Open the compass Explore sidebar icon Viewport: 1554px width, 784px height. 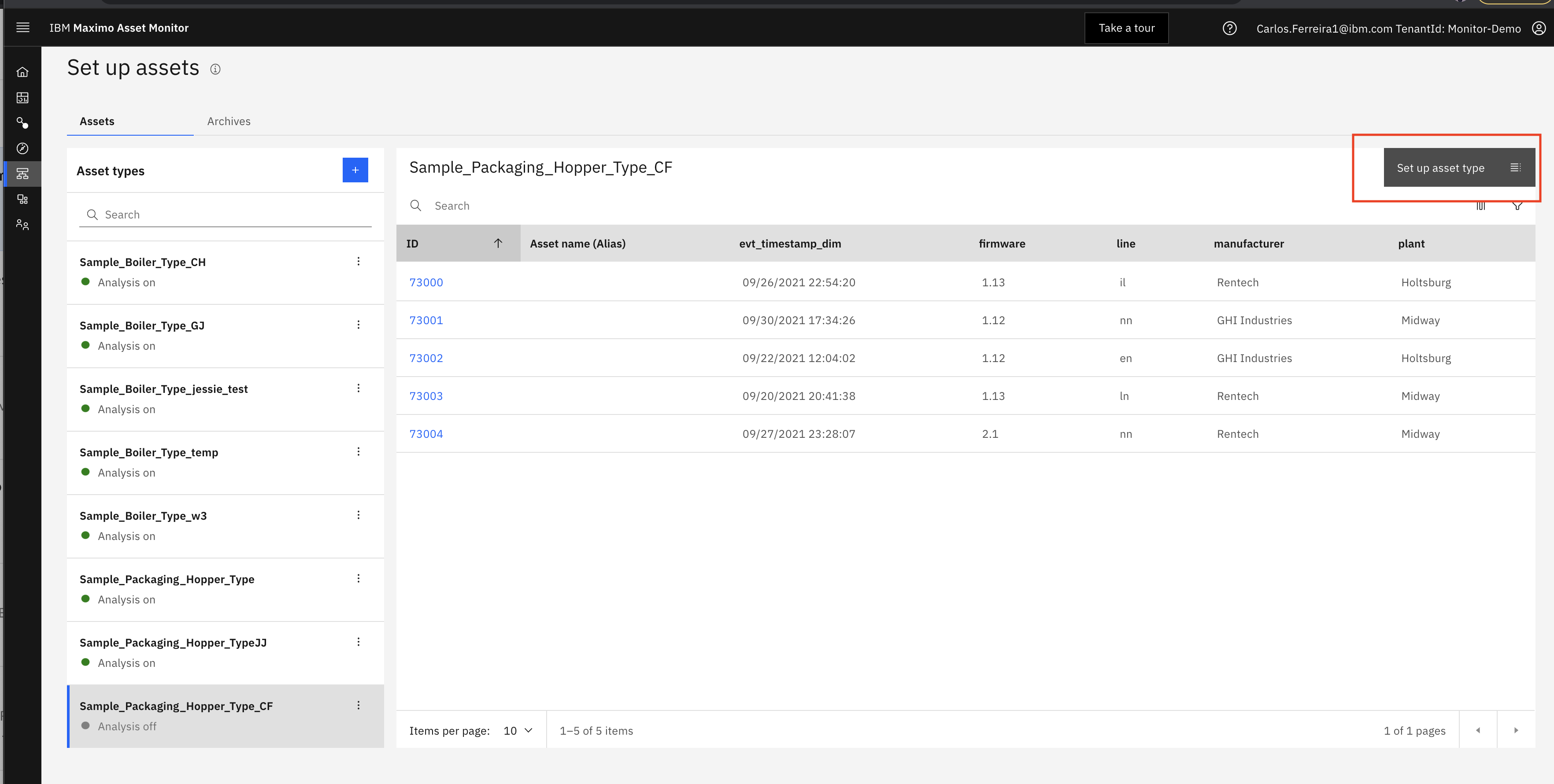tap(22, 148)
